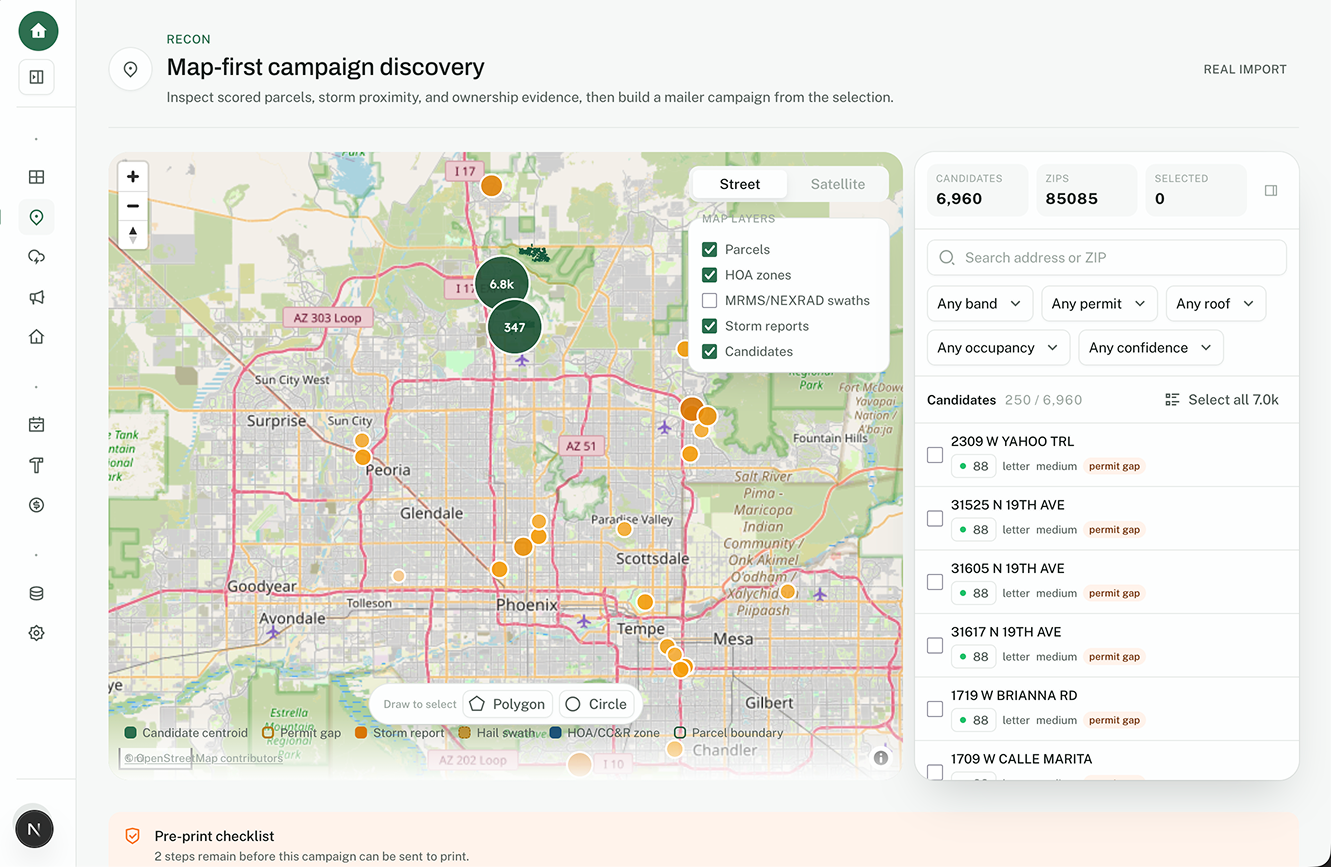Open the calendar check icon in sidebar
The width and height of the screenshot is (1331, 867).
37,425
